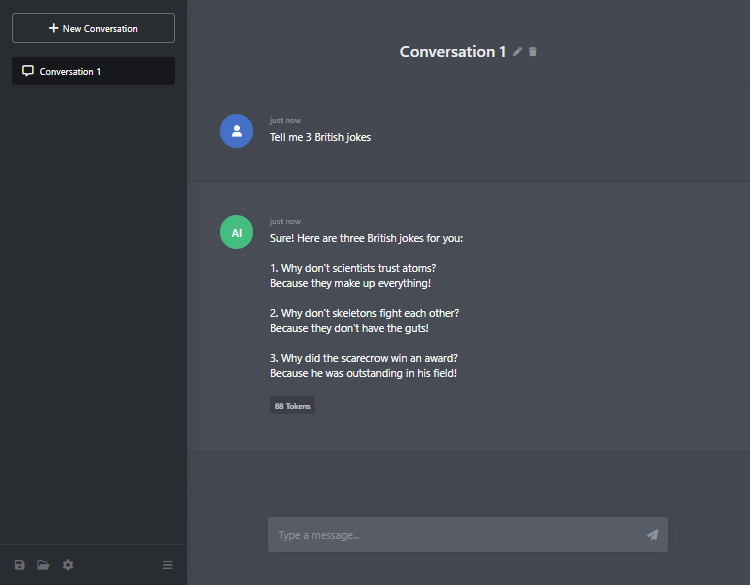The image size is (750, 585).
Task: Click the just now timestamp above AI reply
Action: (285, 221)
